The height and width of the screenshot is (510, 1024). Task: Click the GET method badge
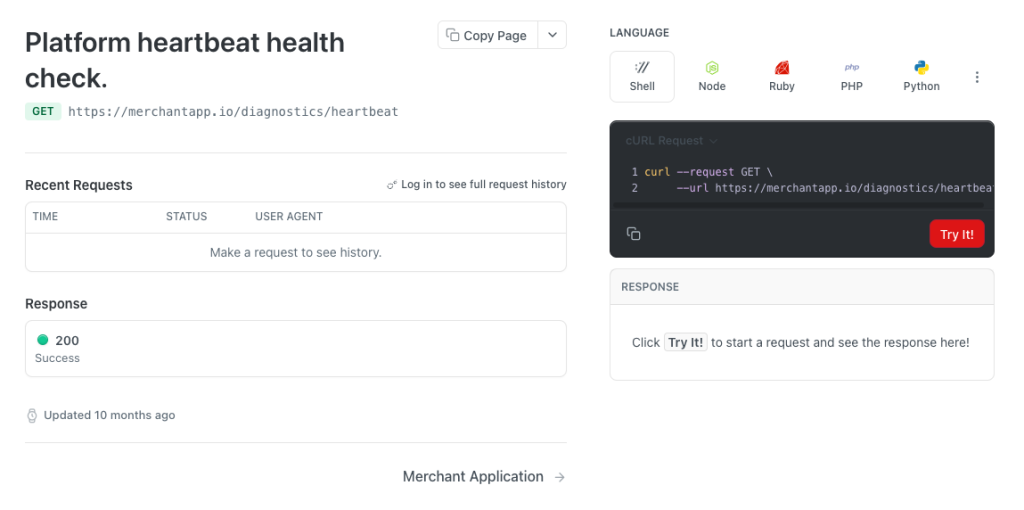pos(43,112)
